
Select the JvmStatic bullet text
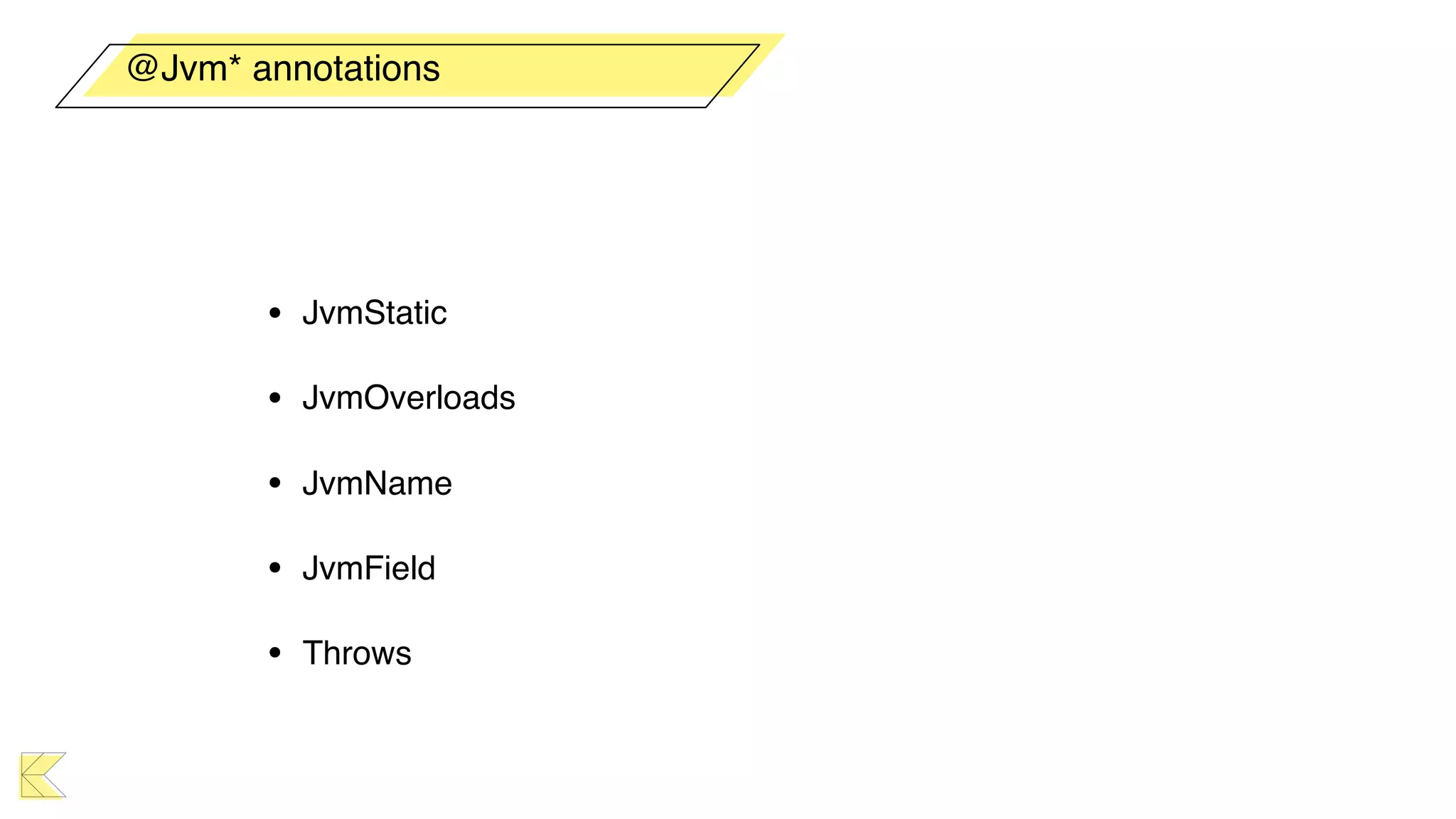pyautogui.click(x=375, y=313)
